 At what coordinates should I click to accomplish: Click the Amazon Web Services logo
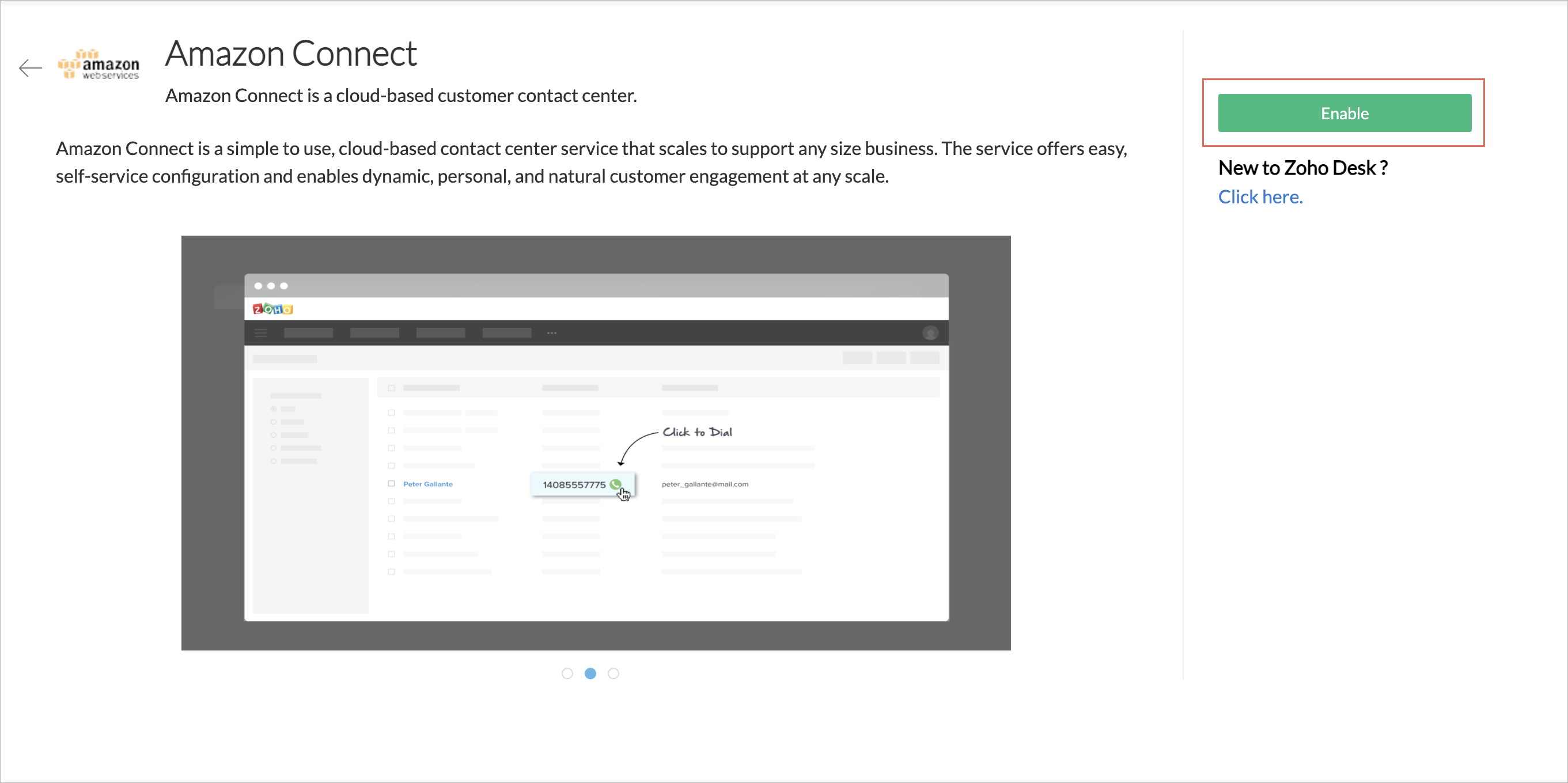pos(99,65)
